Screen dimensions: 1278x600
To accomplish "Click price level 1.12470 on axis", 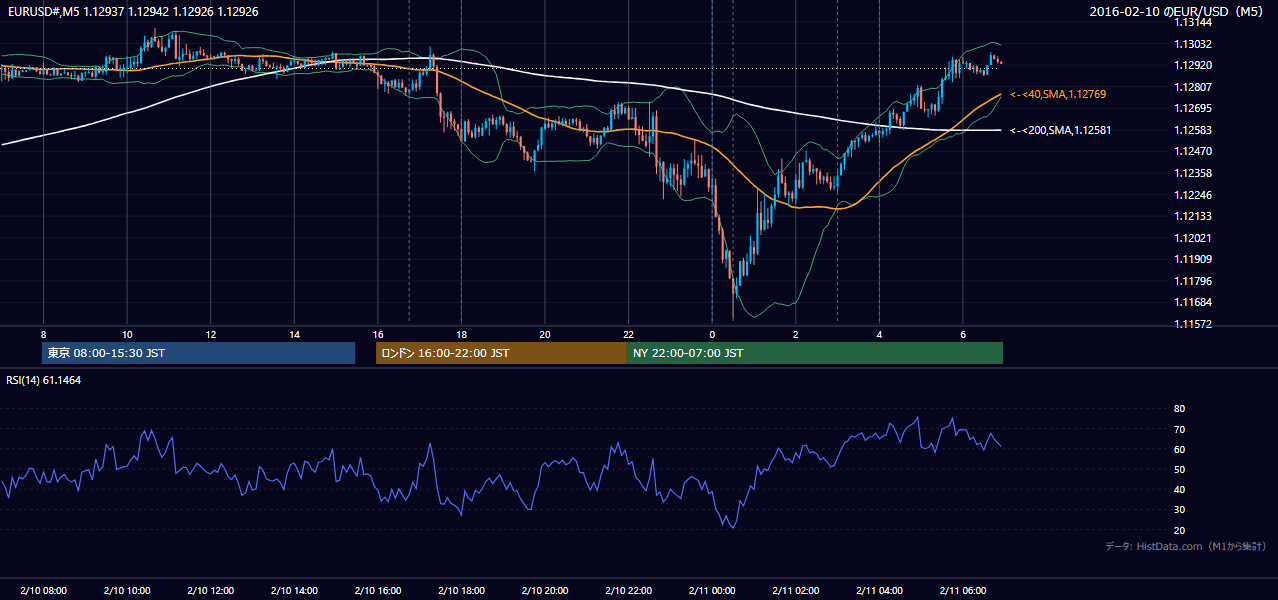I will (x=1193, y=151).
